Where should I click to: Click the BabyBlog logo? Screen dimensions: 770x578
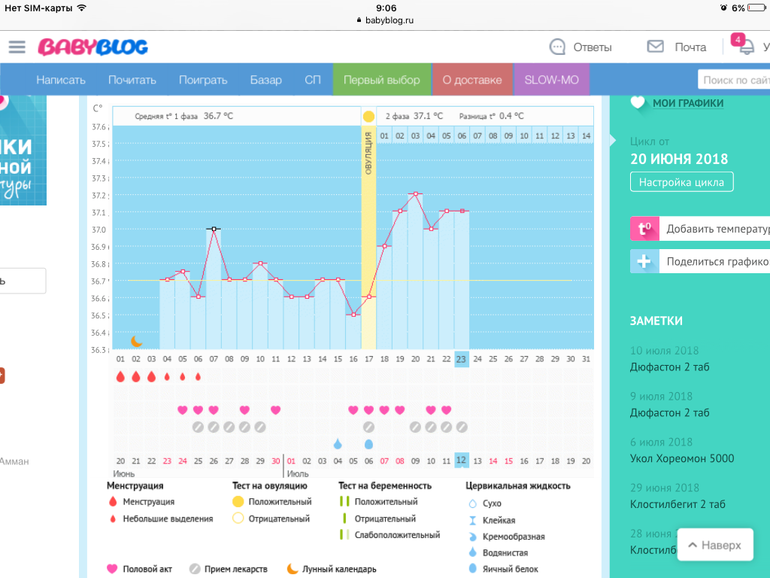(93, 47)
